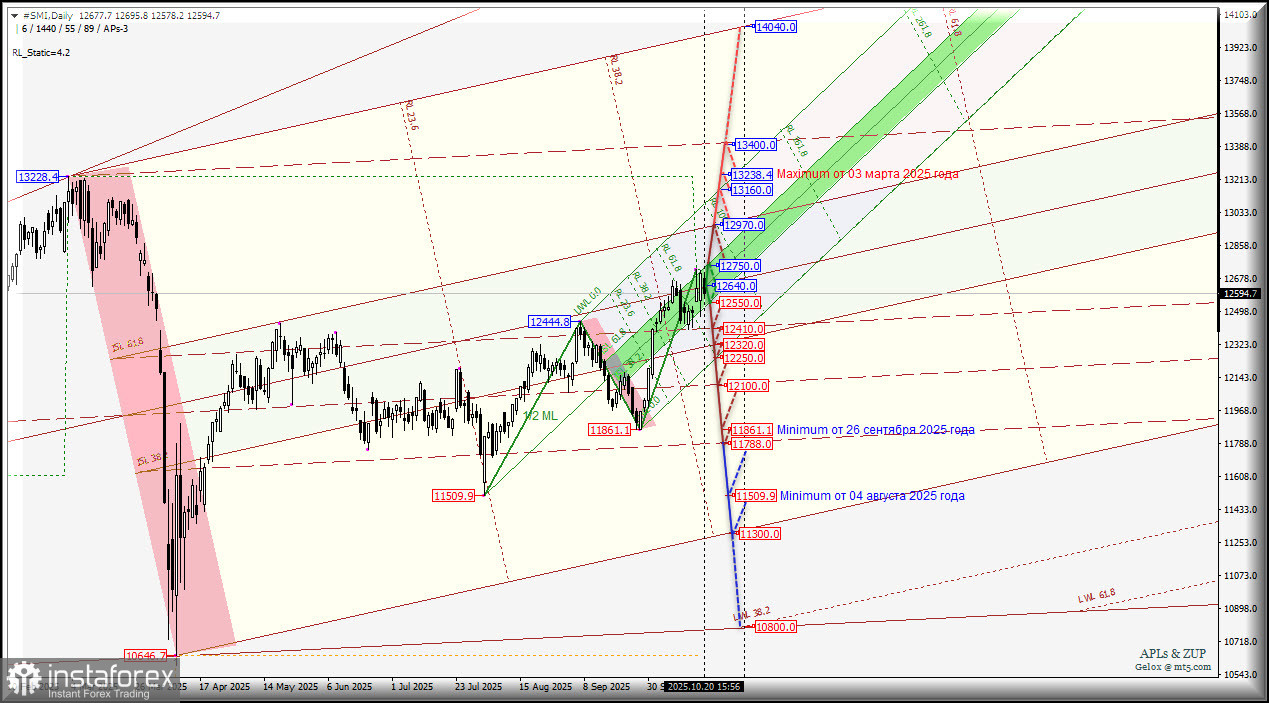Click the 13213.0 value on price axis
Screen dimensions: 1269x703
coord(1239,180)
